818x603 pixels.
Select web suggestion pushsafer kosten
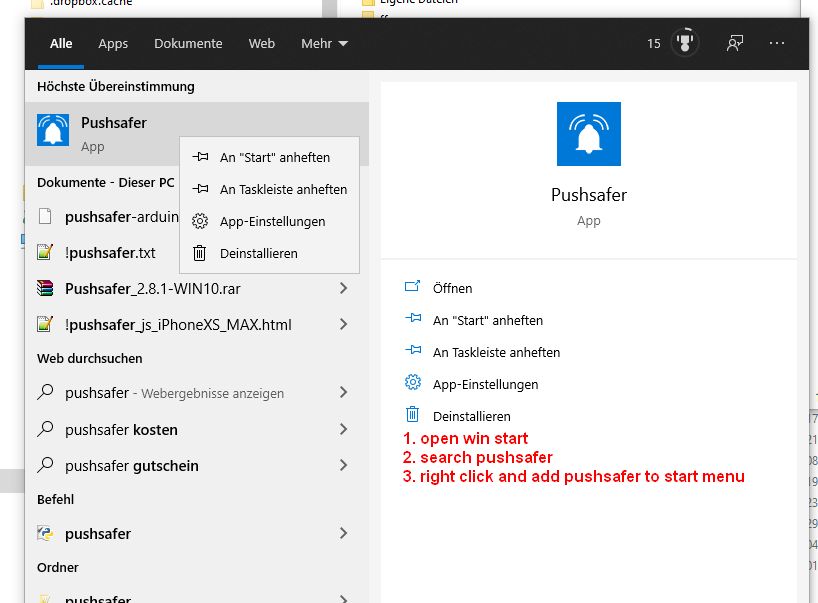coord(197,429)
